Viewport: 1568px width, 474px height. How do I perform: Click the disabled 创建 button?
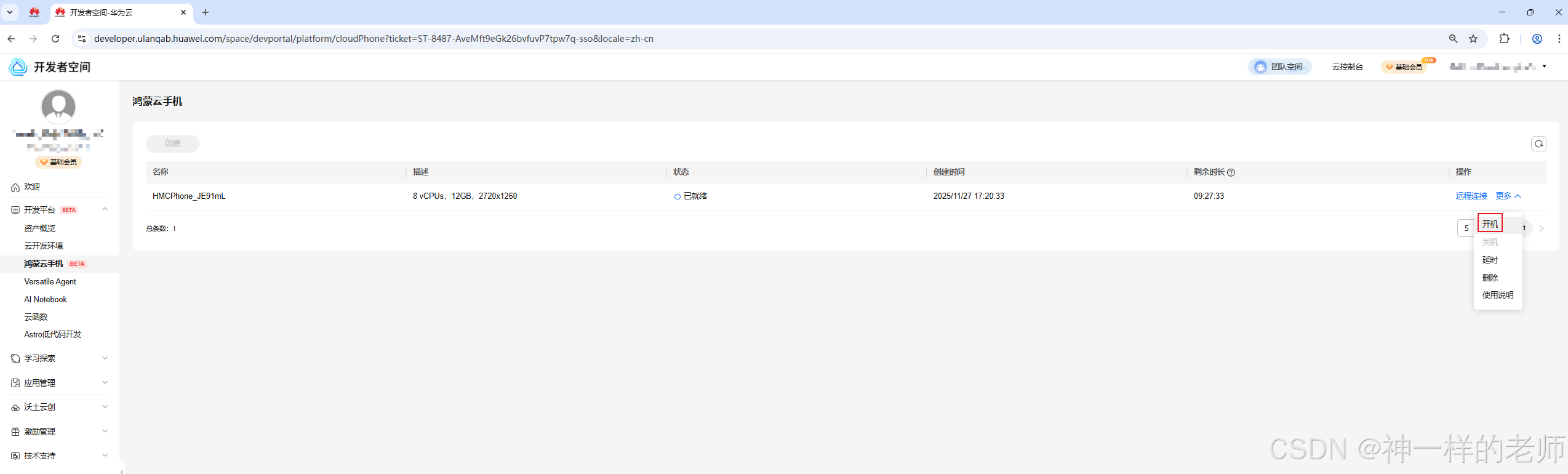click(172, 143)
